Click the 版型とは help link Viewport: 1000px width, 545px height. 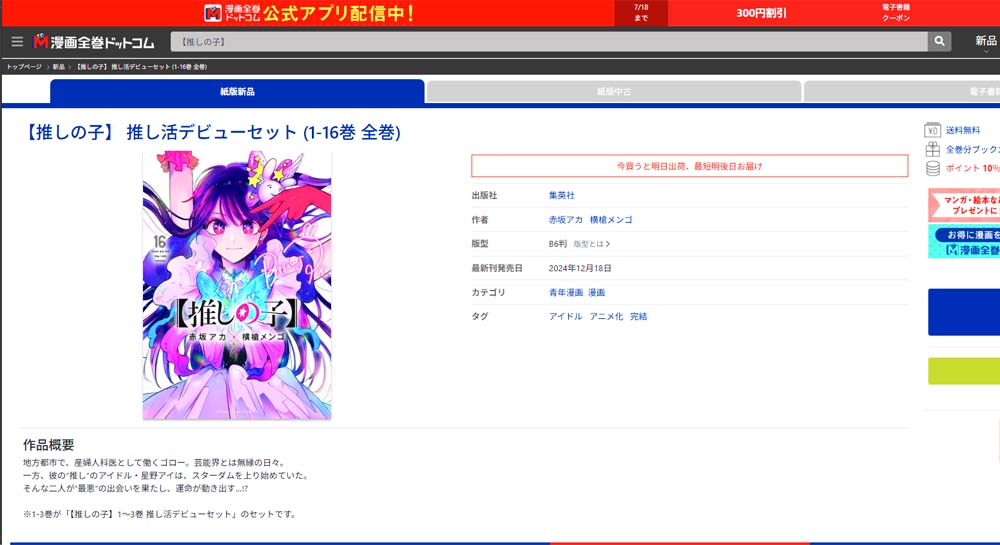click(591, 243)
